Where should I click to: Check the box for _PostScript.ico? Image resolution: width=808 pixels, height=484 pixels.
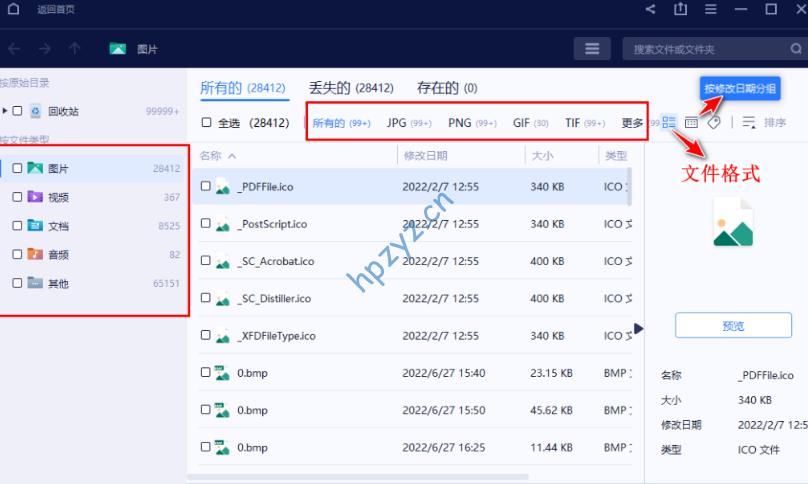point(206,224)
